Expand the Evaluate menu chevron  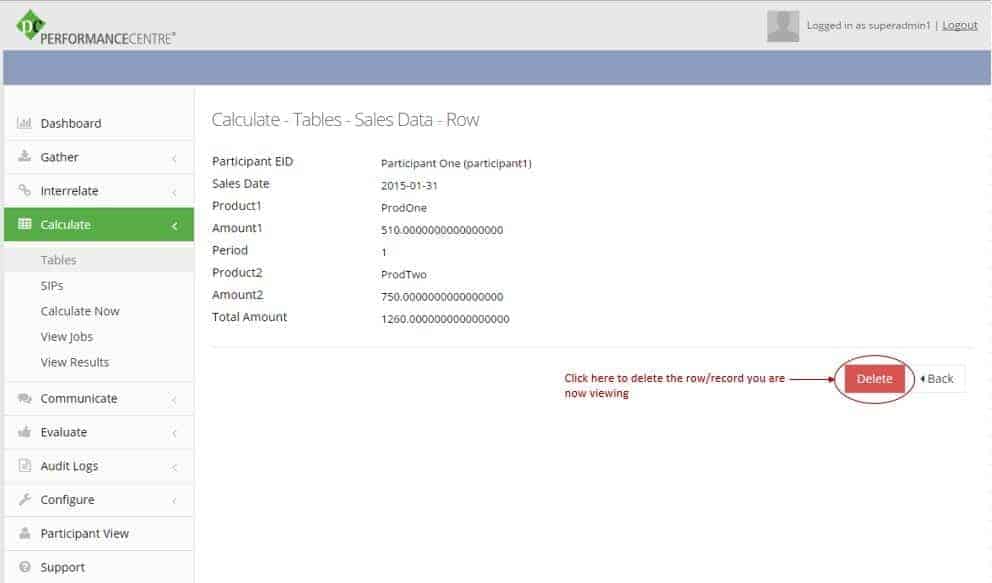click(x=175, y=433)
